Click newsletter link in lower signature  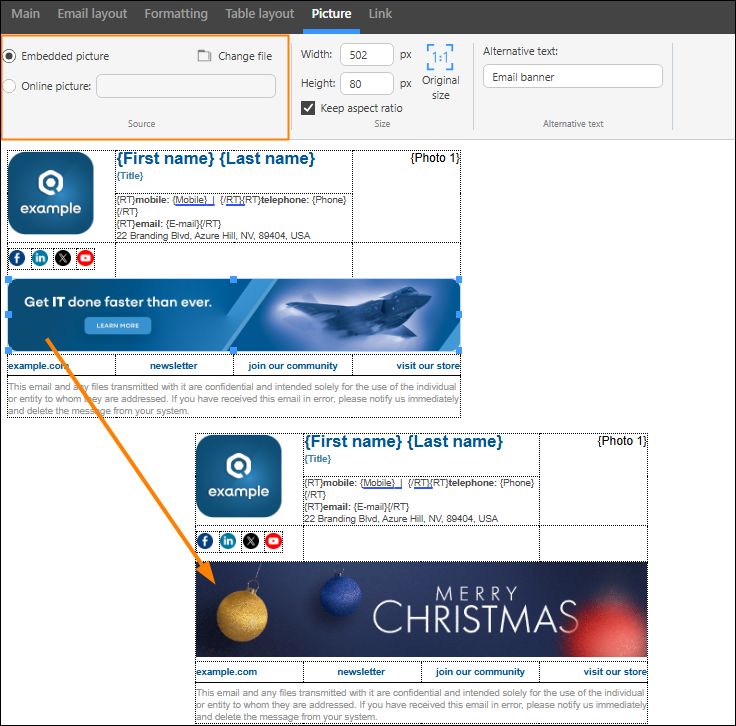361,672
